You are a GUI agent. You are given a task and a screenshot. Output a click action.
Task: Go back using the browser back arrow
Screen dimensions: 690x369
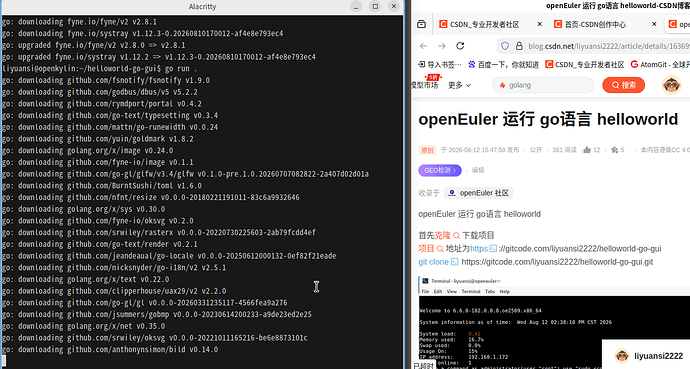(x=423, y=46)
